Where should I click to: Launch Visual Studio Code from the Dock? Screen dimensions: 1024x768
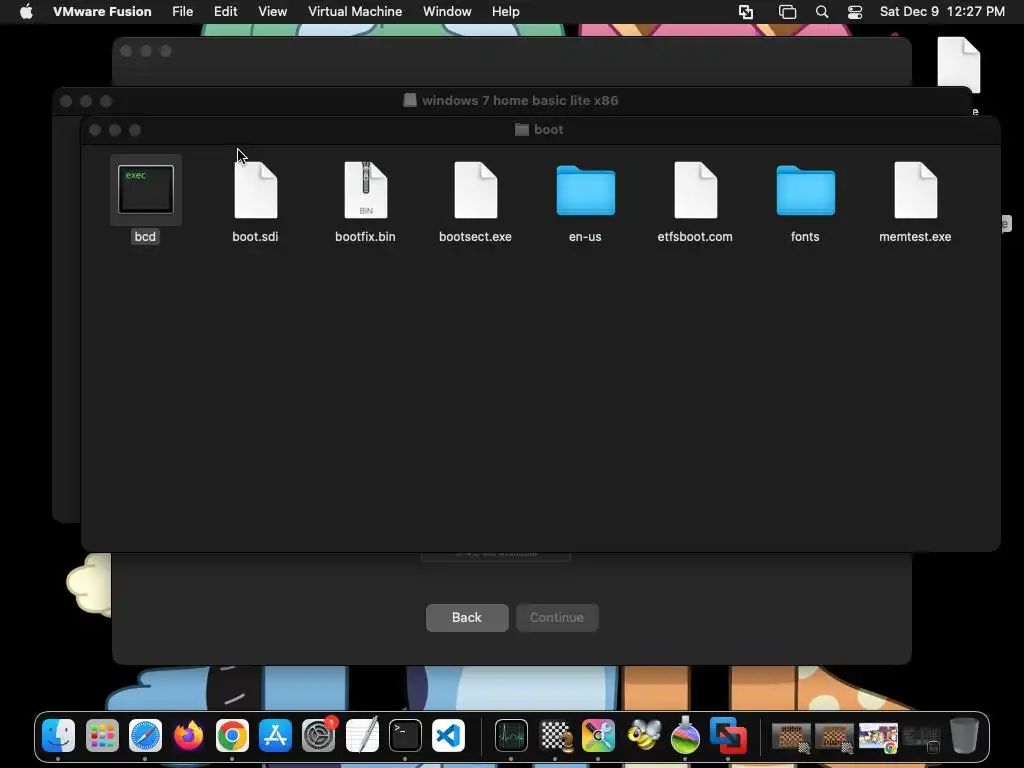tap(448, 735)
